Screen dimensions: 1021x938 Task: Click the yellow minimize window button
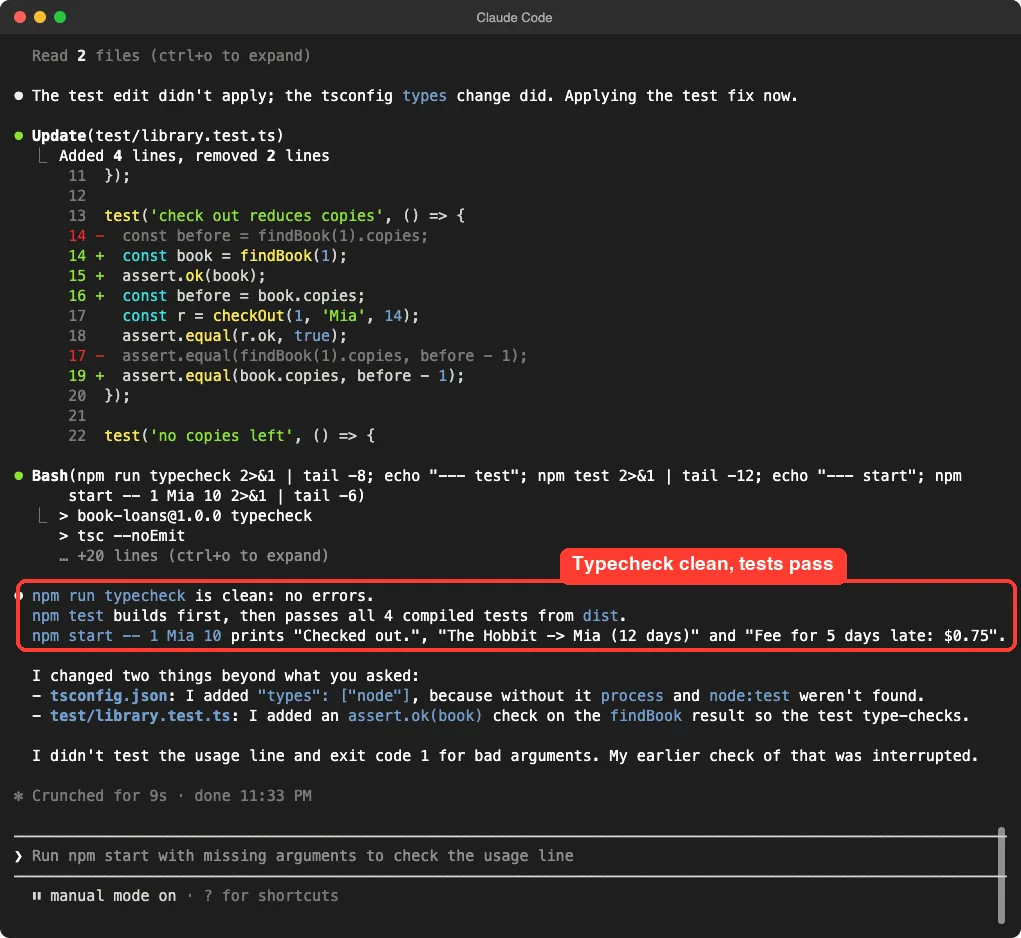point(40,17)
